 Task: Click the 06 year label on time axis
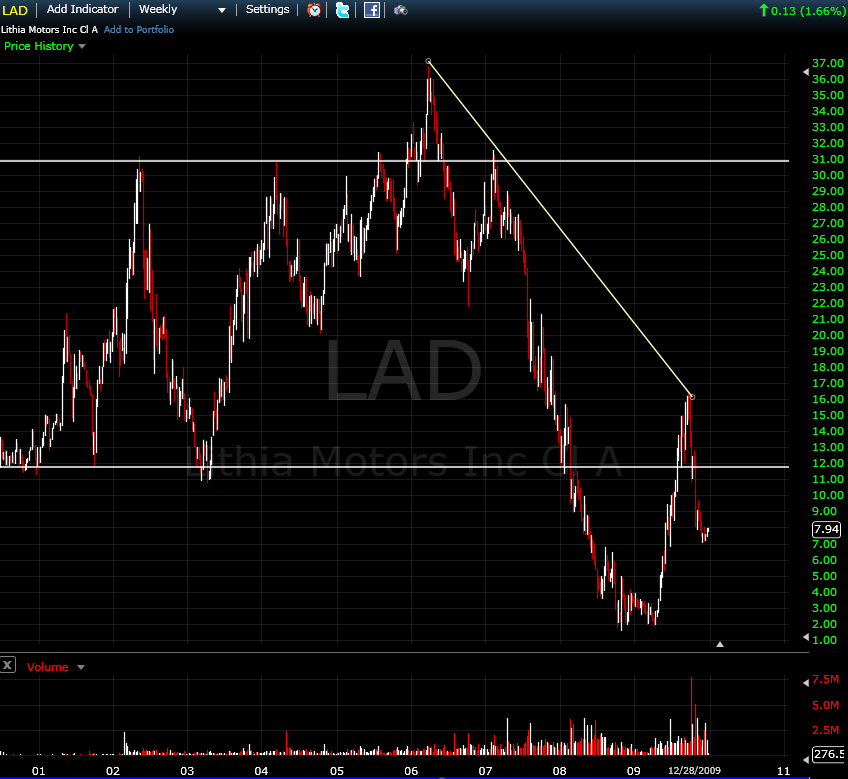411,771
